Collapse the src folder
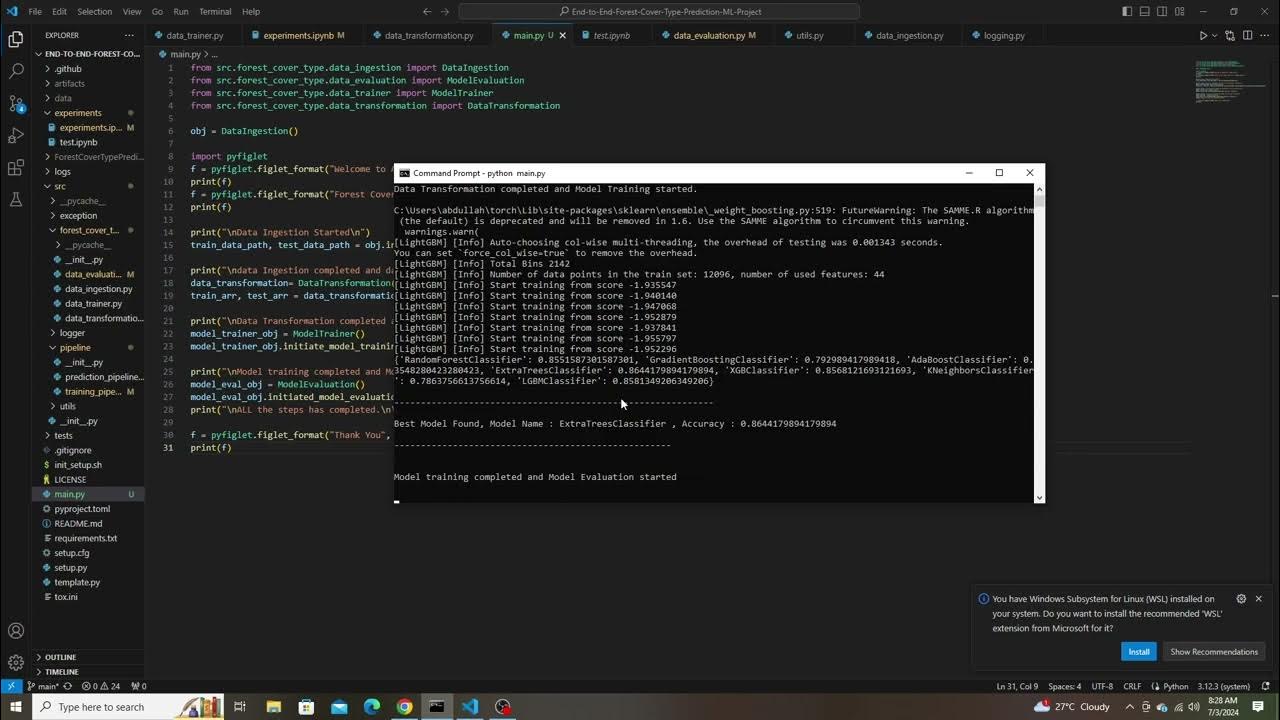1280x720 pixels. 60,186
